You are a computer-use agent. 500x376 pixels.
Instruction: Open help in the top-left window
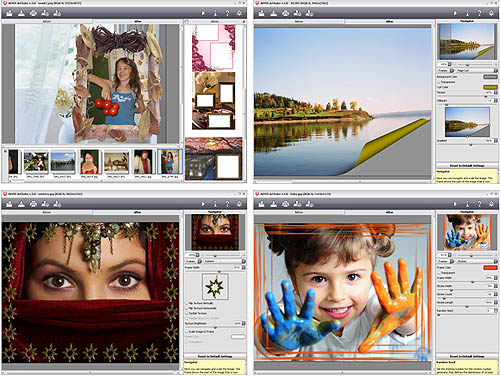227,13
